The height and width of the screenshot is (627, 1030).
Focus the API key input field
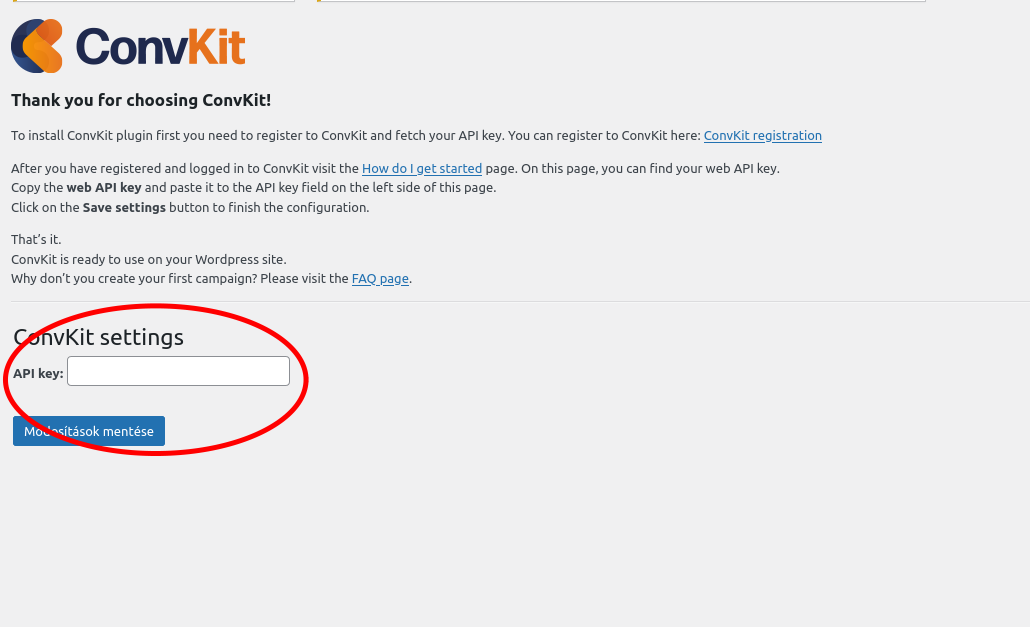pyautogui.click(x=178, y=372)
